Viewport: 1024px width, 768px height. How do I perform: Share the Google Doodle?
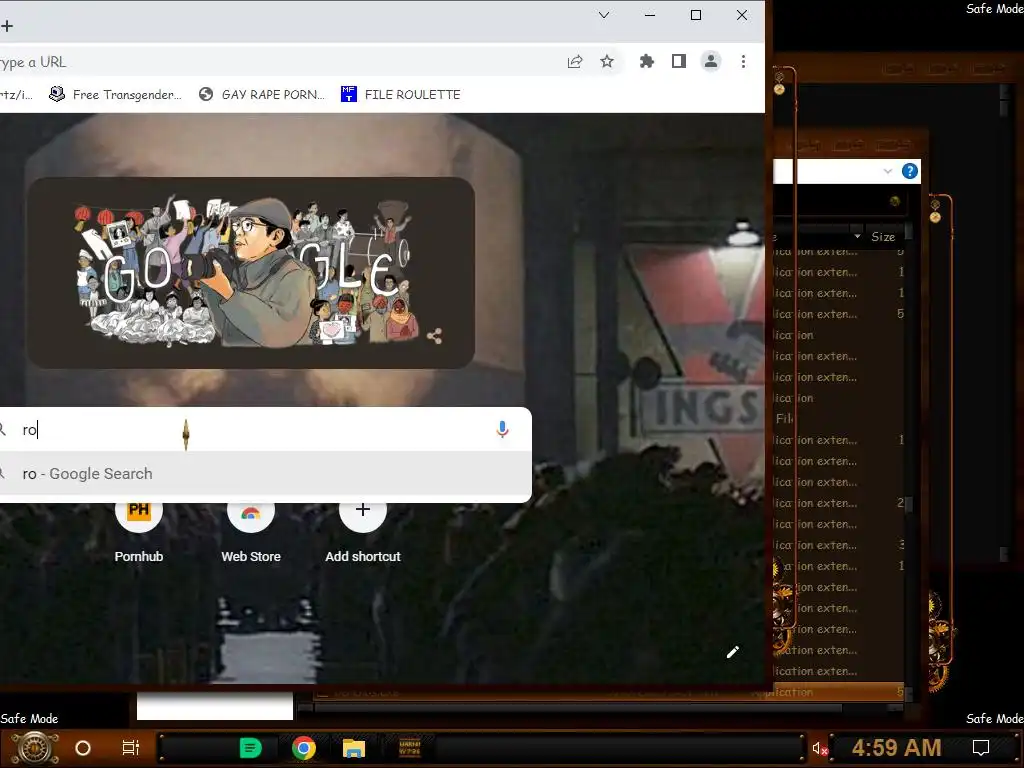coord(434,336)
